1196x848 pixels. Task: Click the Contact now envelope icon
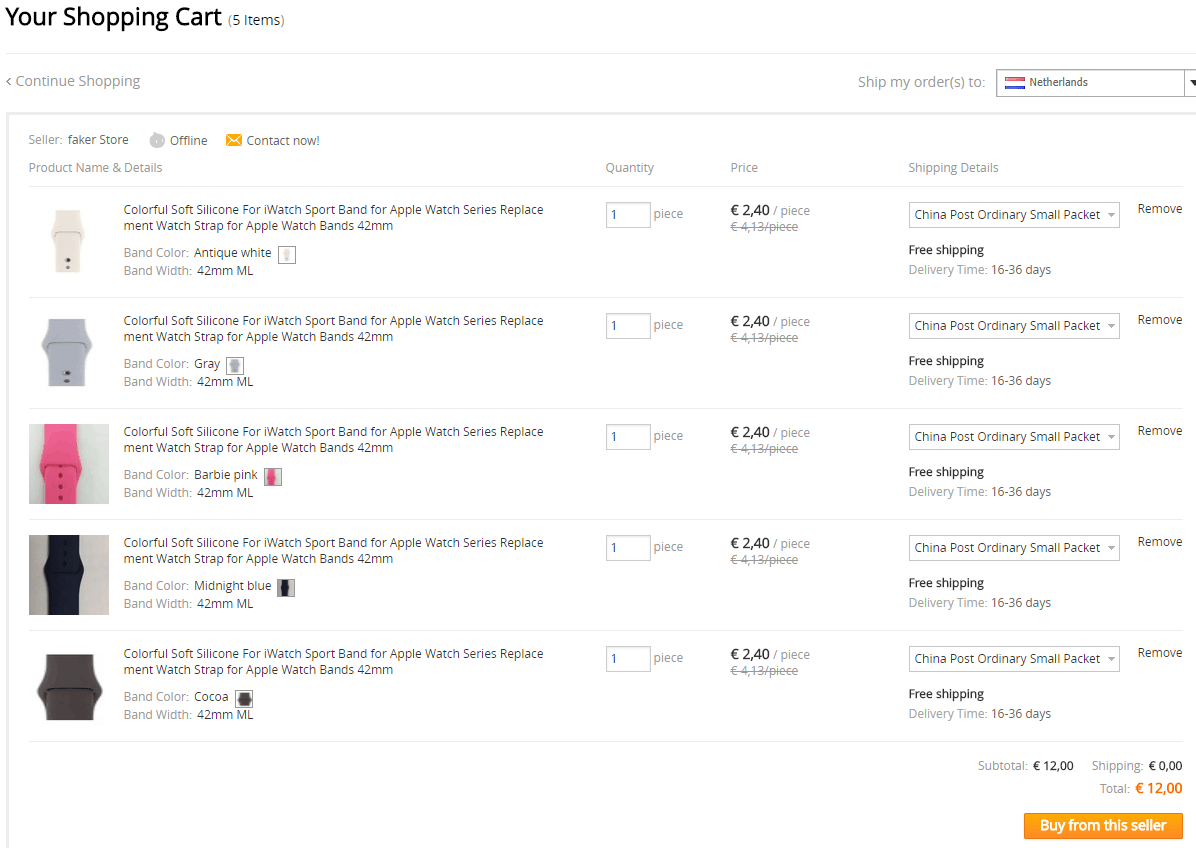pyautogui.click(x=234, y=140)
